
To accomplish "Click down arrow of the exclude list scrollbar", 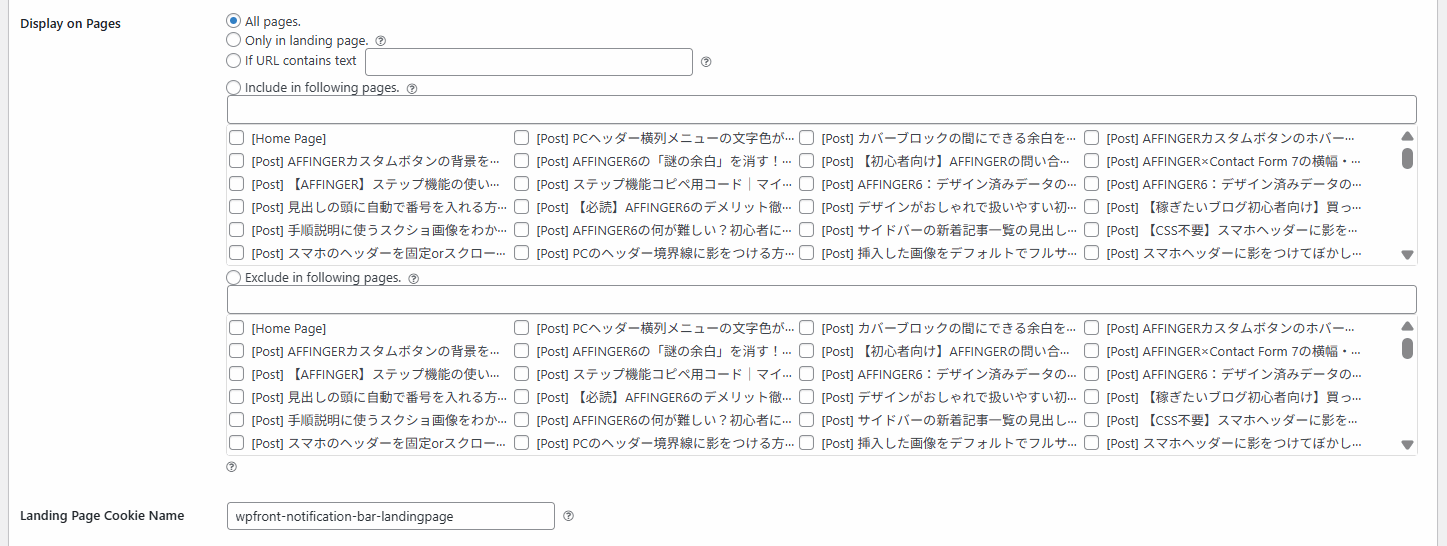I will [1407, 445].
